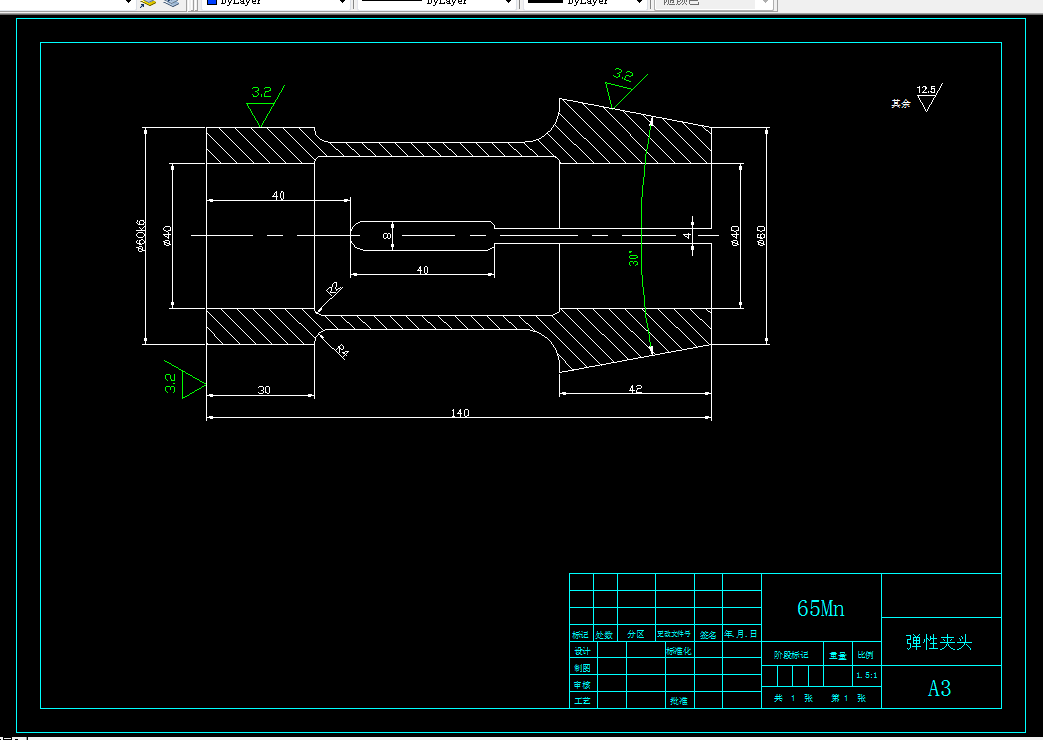Select the 第 1 张 sheet number text
Viewport: 1043px width, 740px height.
[x=848, y=698]
